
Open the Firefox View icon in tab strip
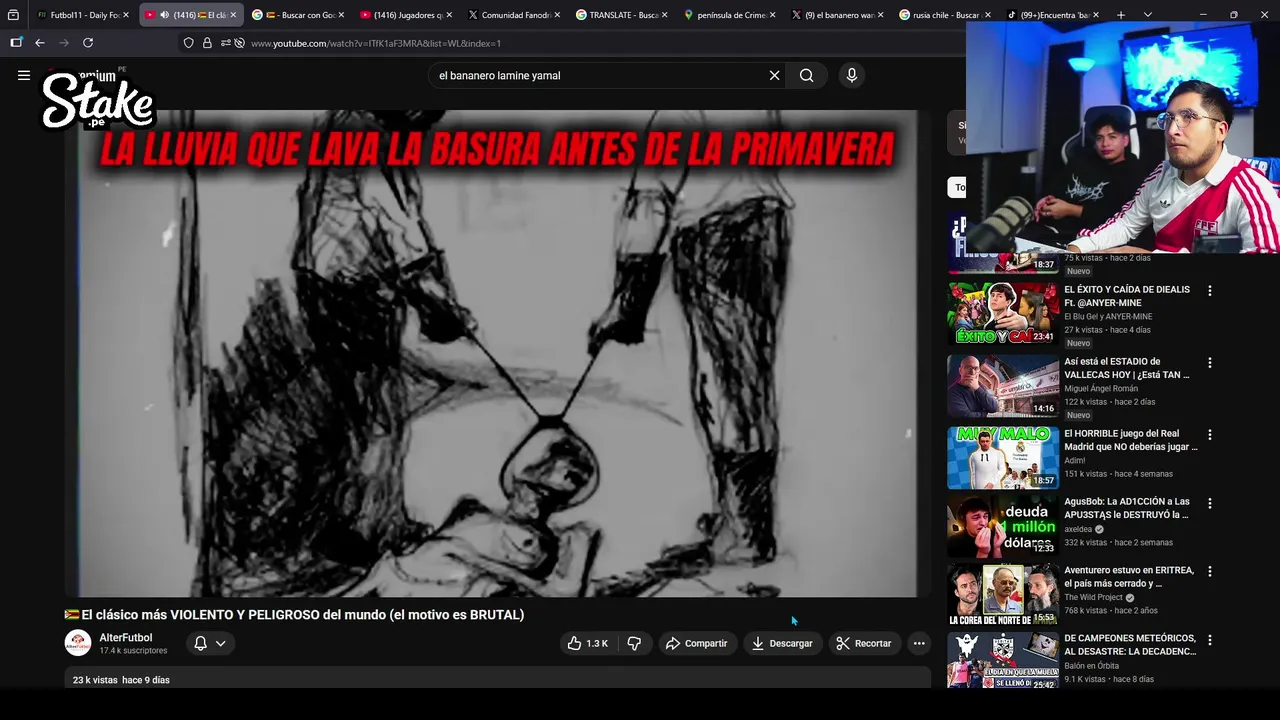pos(13,15)
